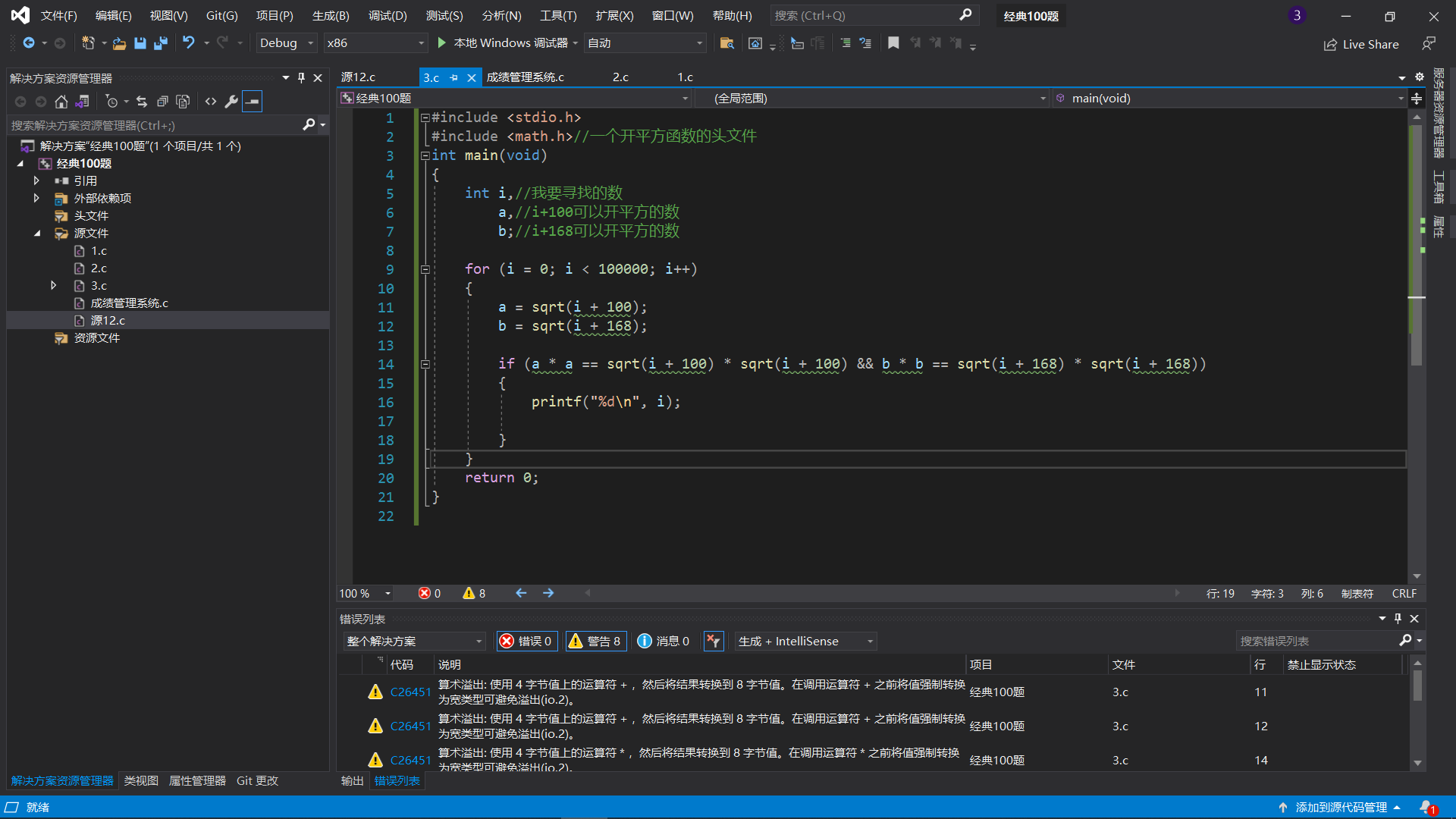Undo the last edit with the undo arrow

point(189,43)
